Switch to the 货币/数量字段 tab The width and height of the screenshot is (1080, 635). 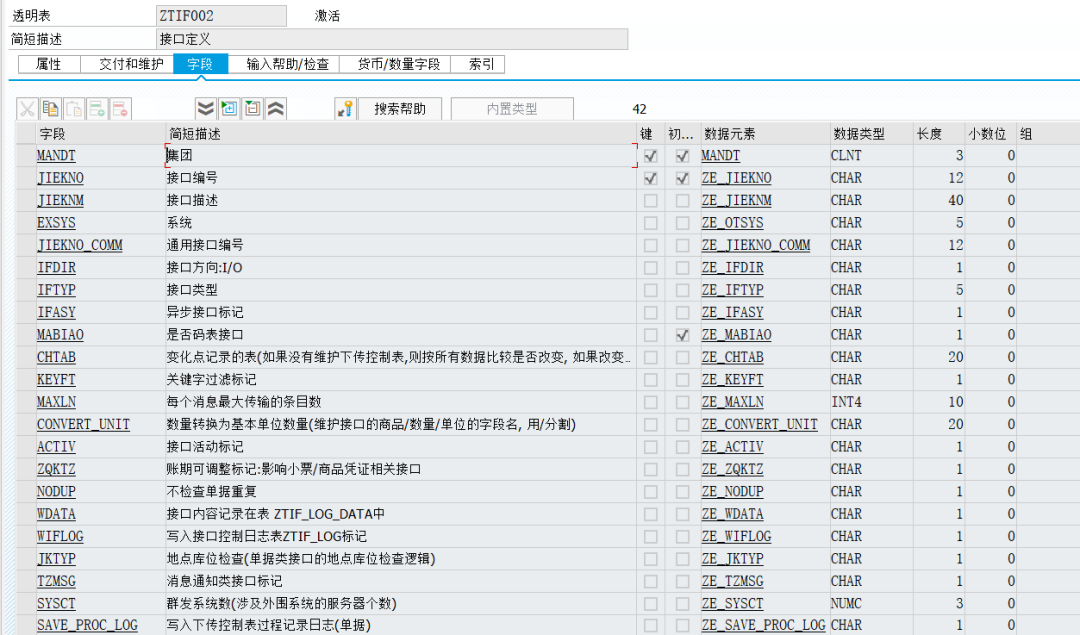click(x=399, y=64)
